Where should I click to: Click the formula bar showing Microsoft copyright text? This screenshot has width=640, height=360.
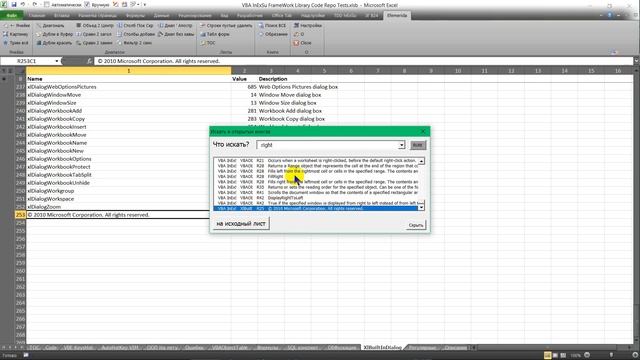tap(363, 61)
